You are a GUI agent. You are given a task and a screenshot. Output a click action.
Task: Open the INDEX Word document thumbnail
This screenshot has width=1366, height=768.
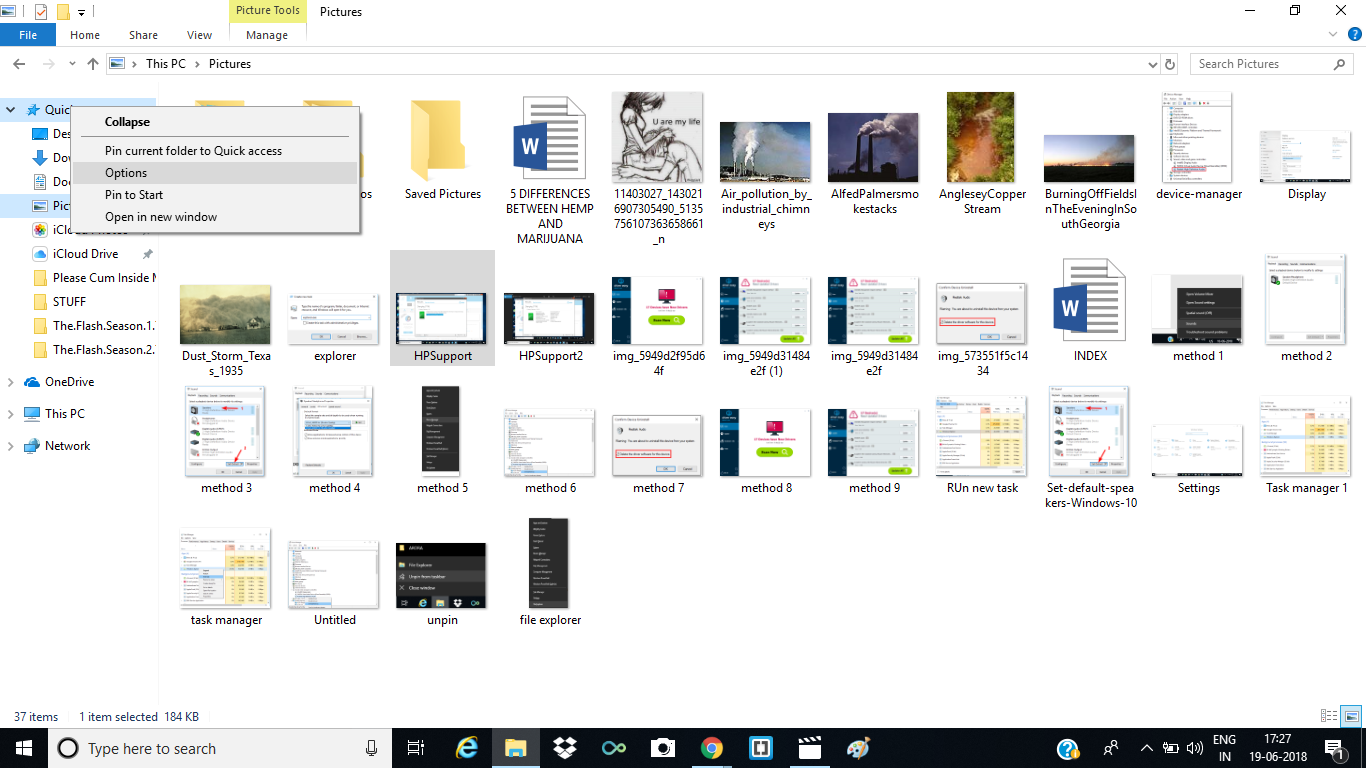[1089, 300]
